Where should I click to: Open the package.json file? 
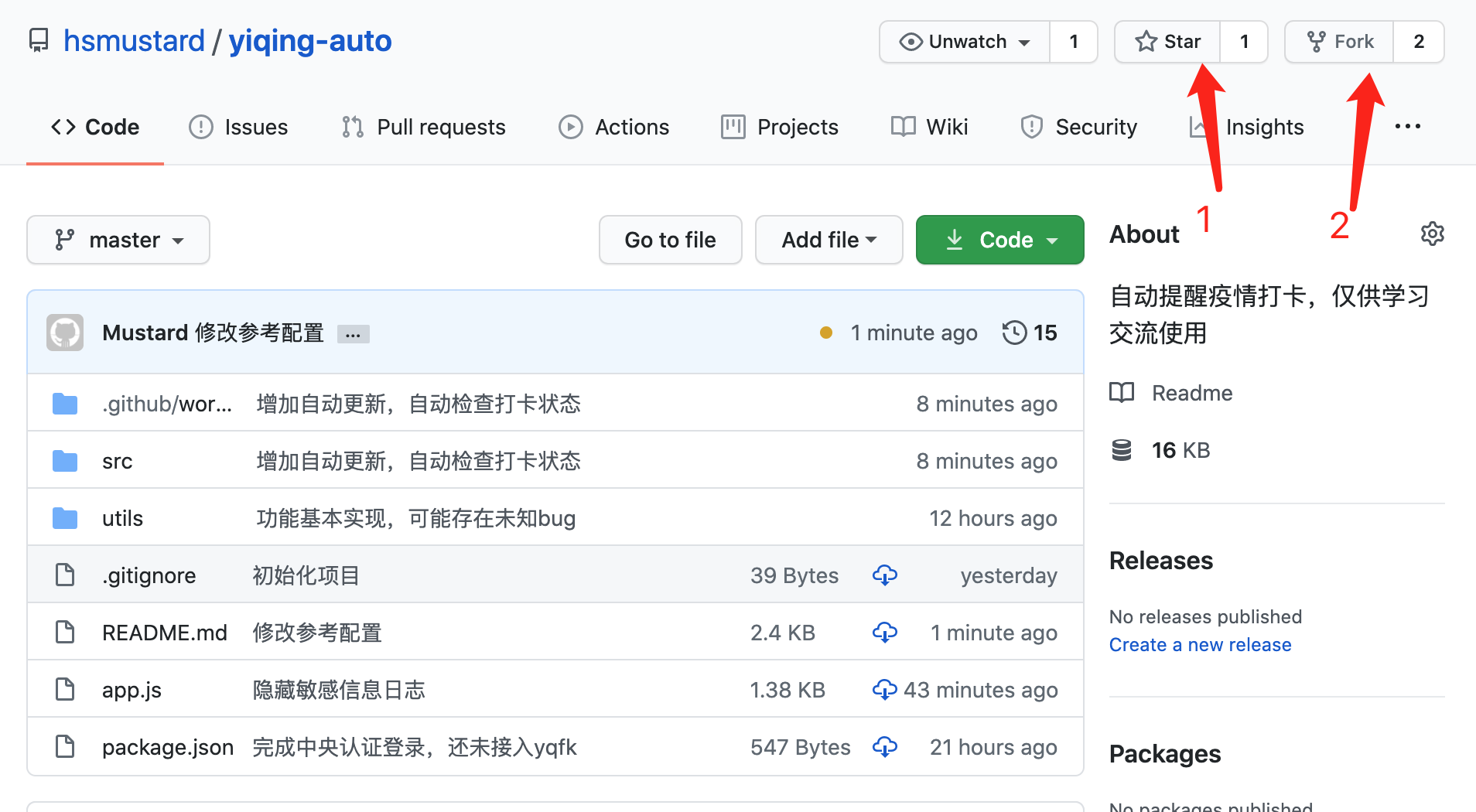point(168,747)
